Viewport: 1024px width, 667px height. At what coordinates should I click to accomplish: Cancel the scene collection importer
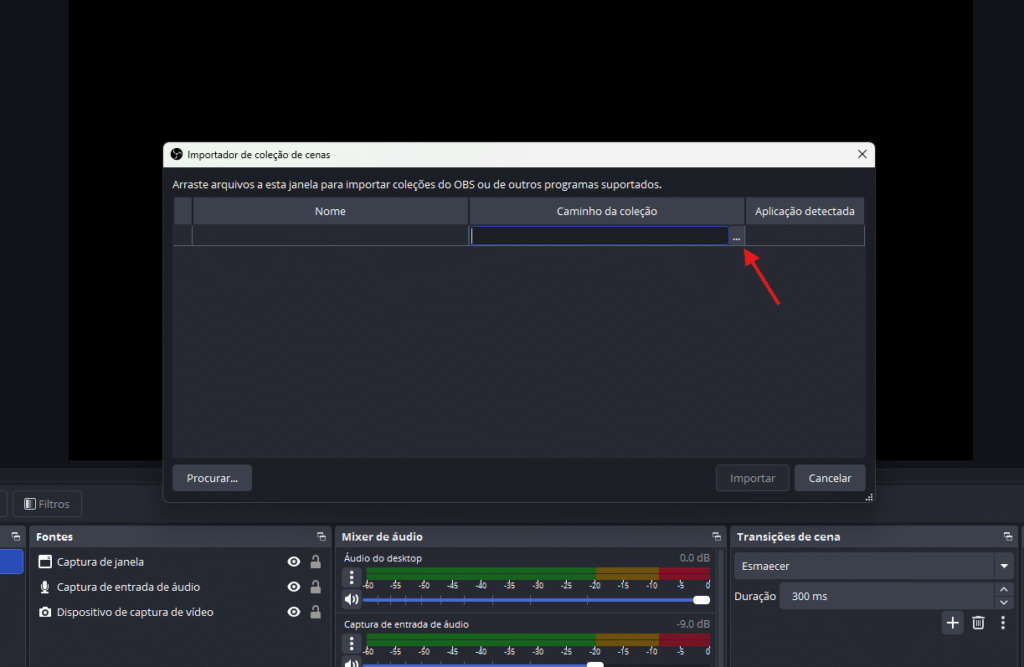[829, 478]
